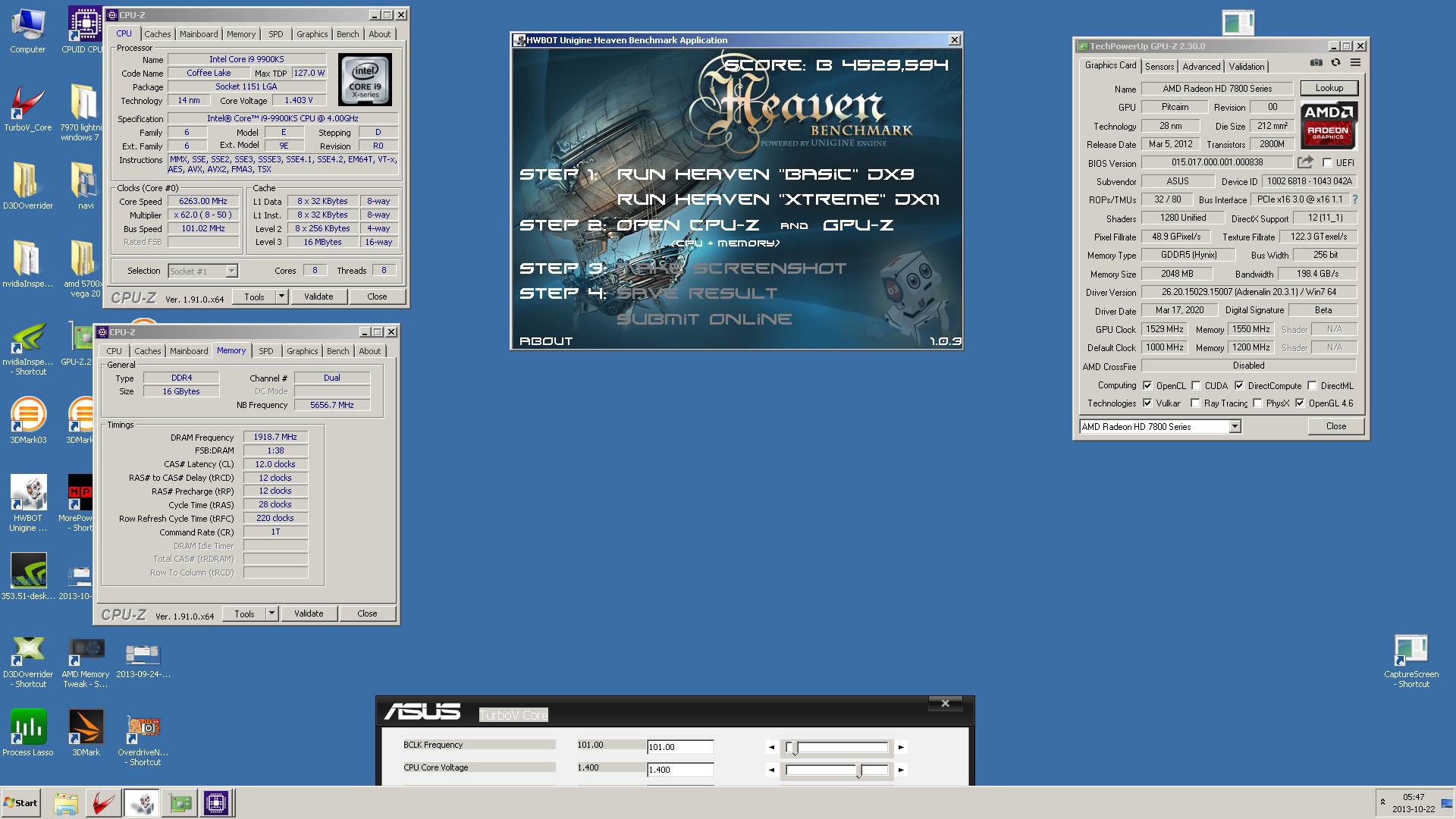
Task: Run Heaven "Xtreme" DX11 benchmark
Action: (778, 199)
